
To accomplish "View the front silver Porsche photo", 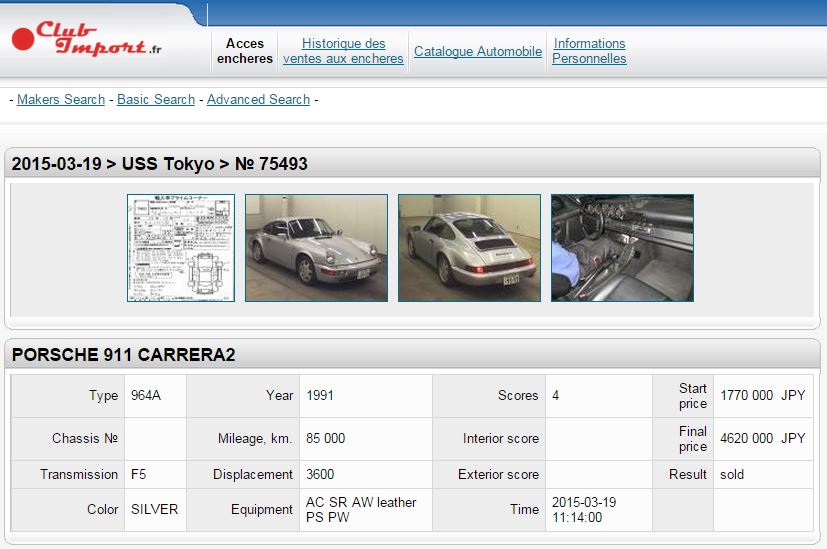I will click(x=316, y=248).
